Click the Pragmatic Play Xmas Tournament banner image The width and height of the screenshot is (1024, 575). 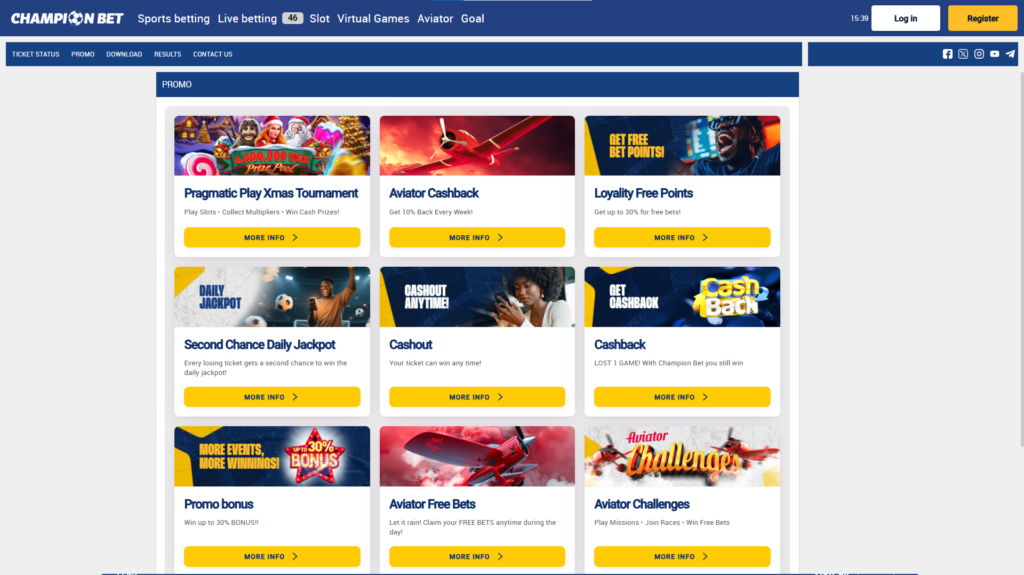click(272, 146)
